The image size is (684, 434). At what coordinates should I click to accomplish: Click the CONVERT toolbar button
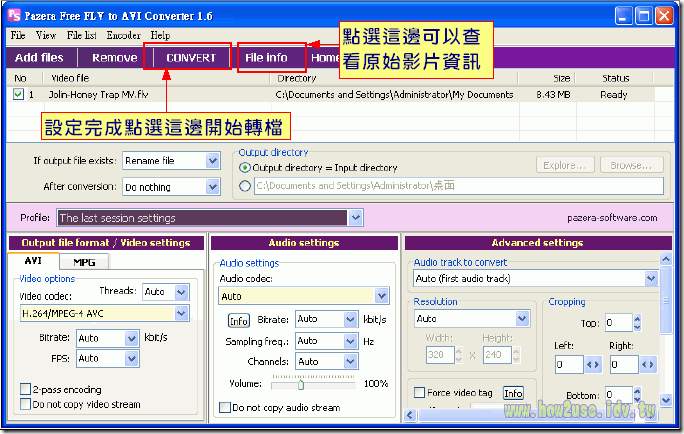pos(190,58)
